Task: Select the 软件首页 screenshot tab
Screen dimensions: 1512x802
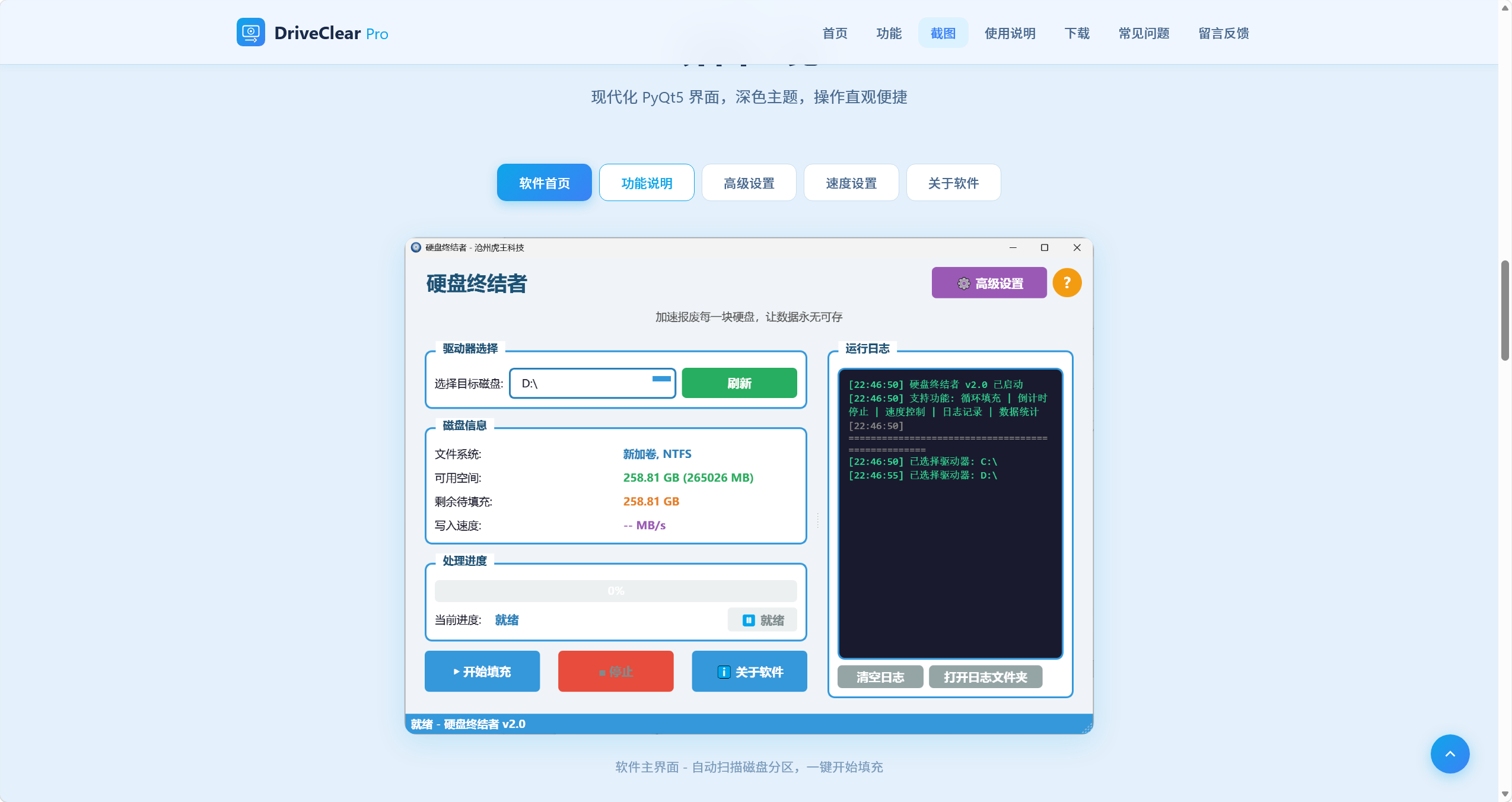Action: (x=545, y=183)
